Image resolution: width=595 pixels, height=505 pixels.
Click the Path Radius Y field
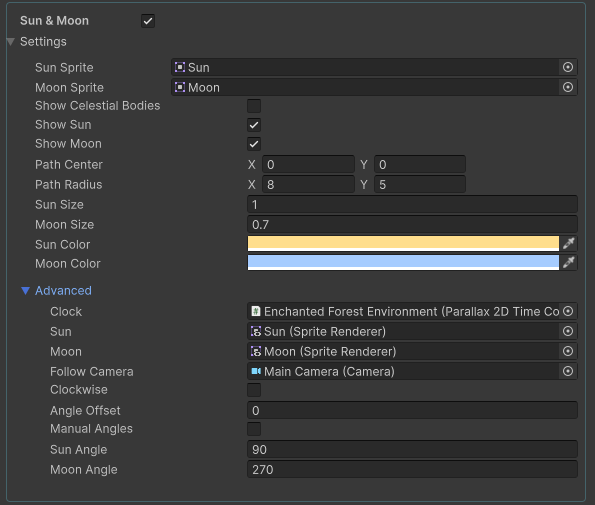[x=420, y=185]
